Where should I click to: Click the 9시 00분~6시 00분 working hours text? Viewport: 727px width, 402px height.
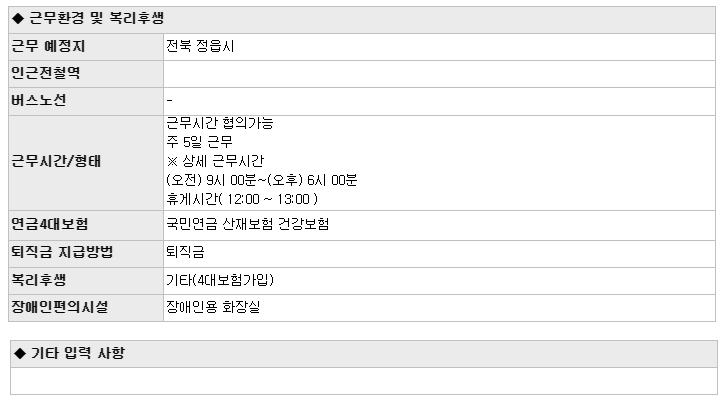coord(261,180)
